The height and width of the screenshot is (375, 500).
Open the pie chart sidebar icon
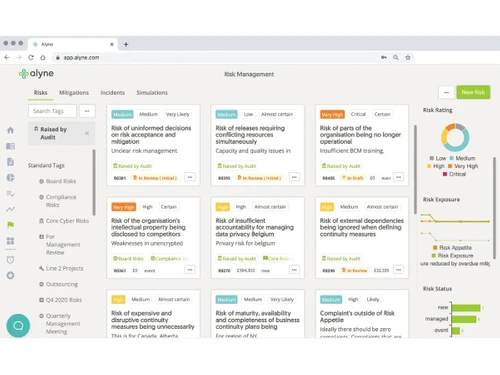[10, 177]
